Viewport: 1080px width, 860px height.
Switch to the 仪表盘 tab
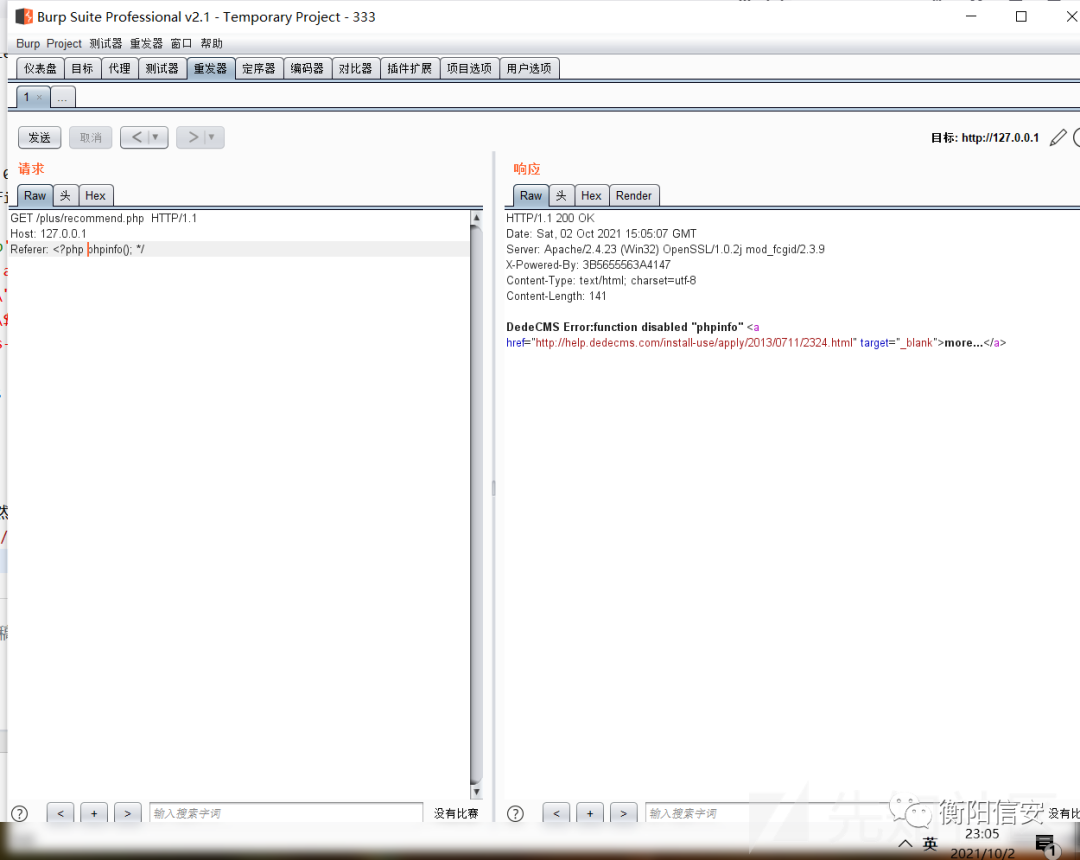point(41,68)
